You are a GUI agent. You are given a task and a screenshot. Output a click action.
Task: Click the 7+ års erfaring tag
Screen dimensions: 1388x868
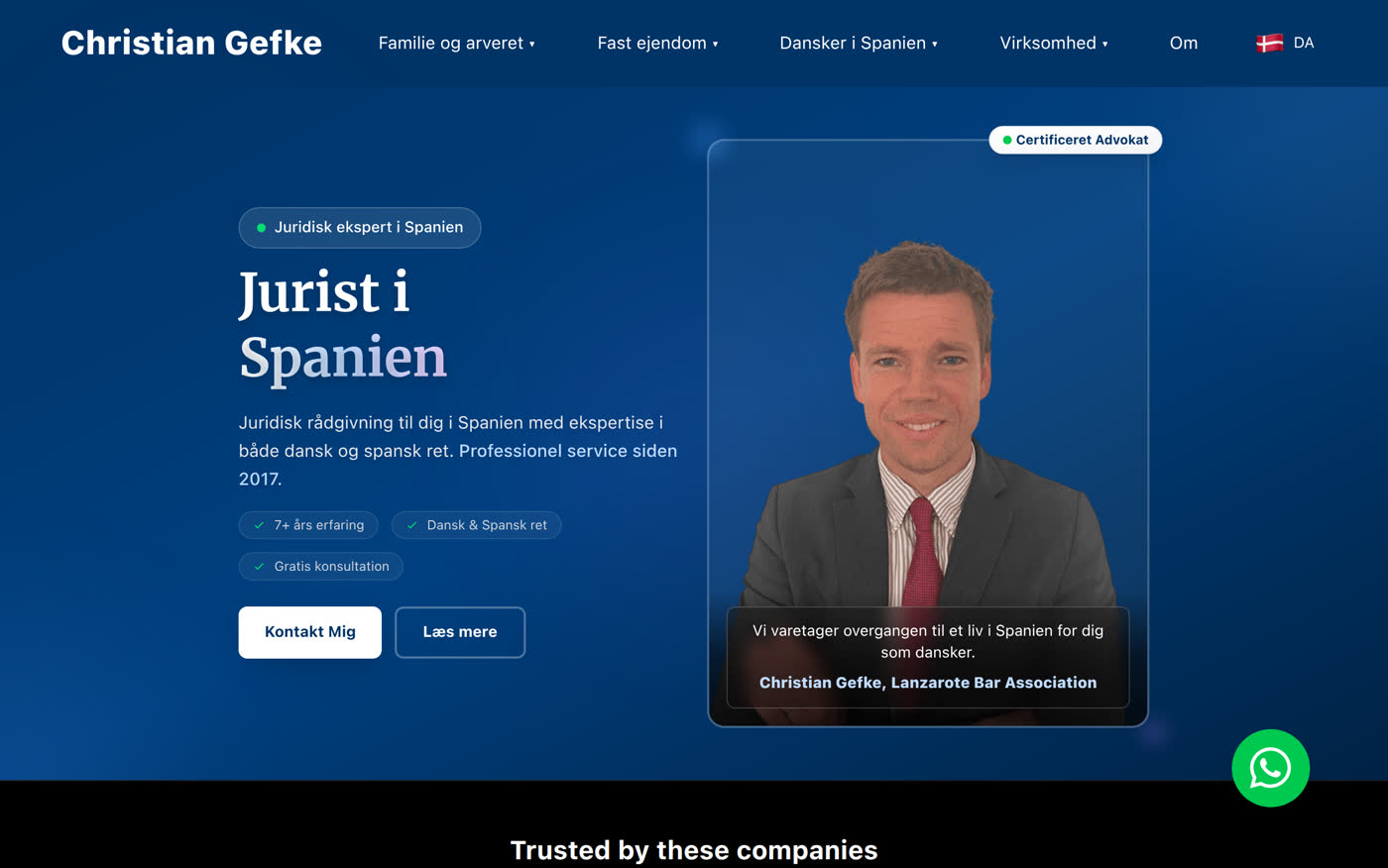308,525
